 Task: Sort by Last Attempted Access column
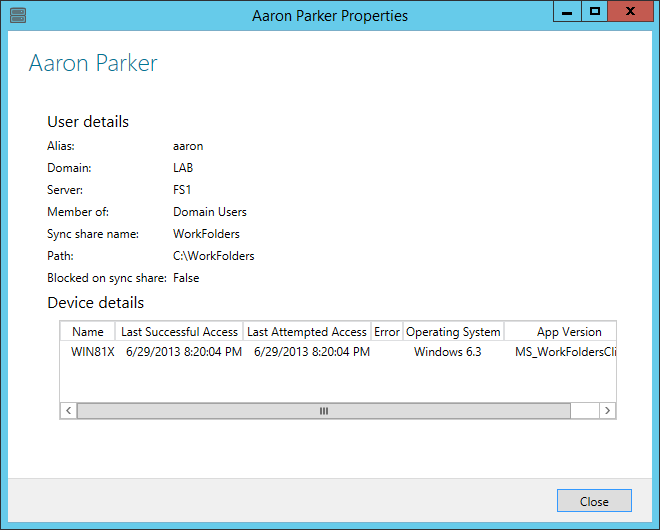(x=307, y=332)
